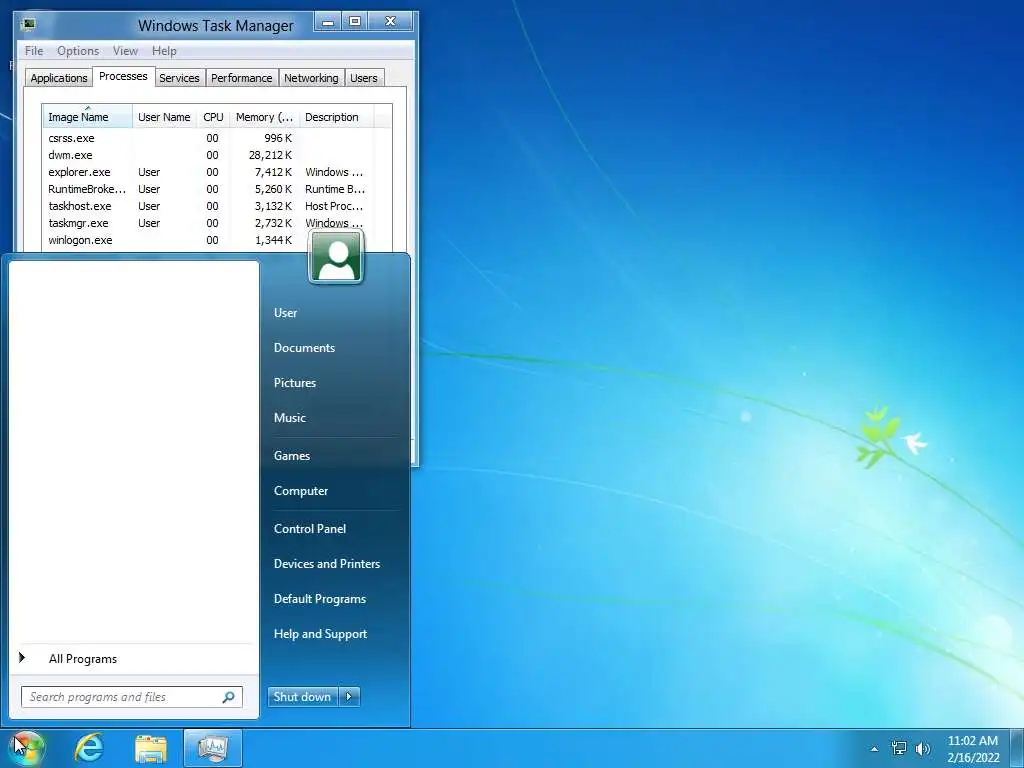Sort by Memory column header
The width and height of the screenshot is (1024, 768).
point(264,117)
